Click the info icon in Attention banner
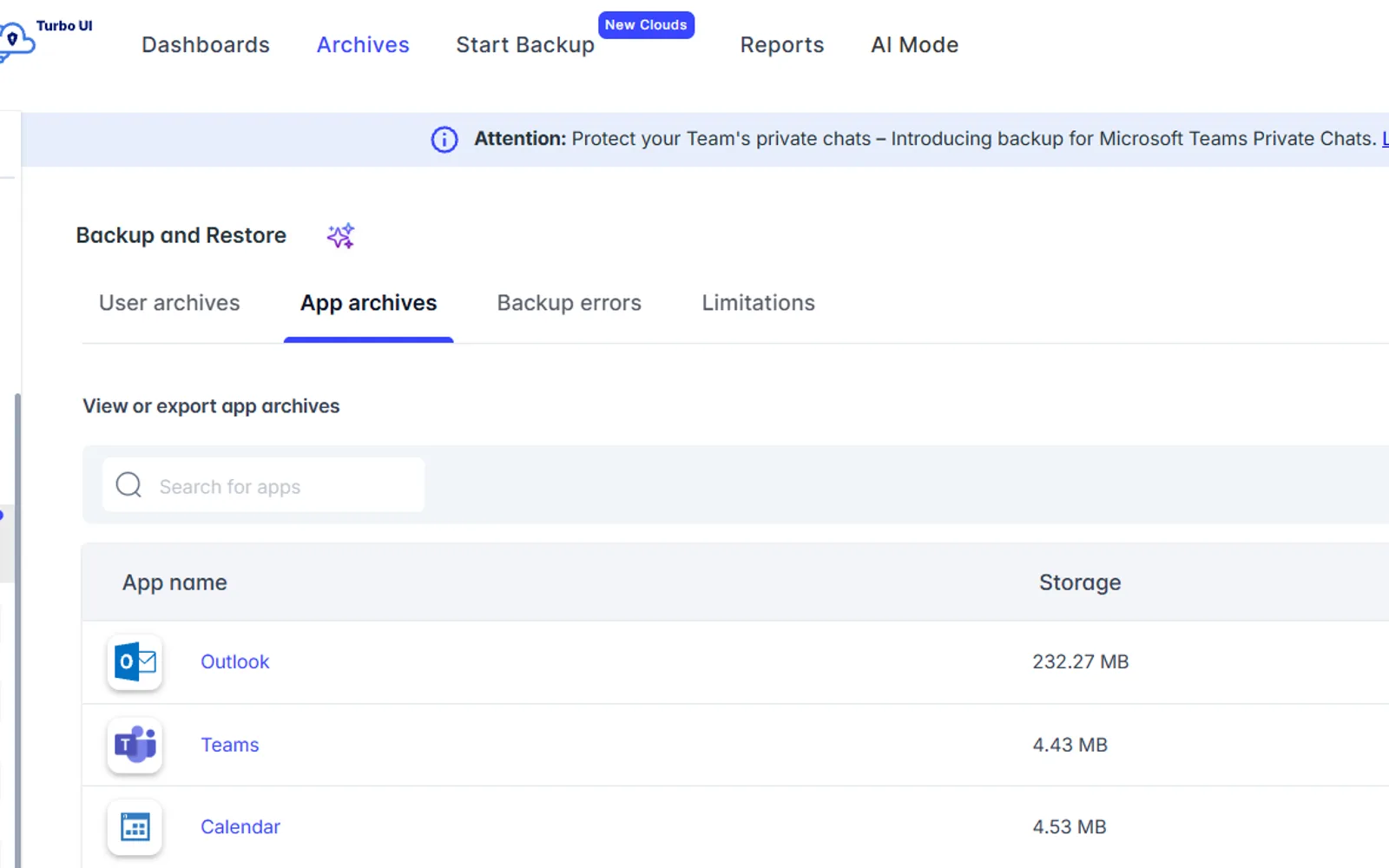The height and width of the screenshot is (868, 1389). (x=444, y=139)
